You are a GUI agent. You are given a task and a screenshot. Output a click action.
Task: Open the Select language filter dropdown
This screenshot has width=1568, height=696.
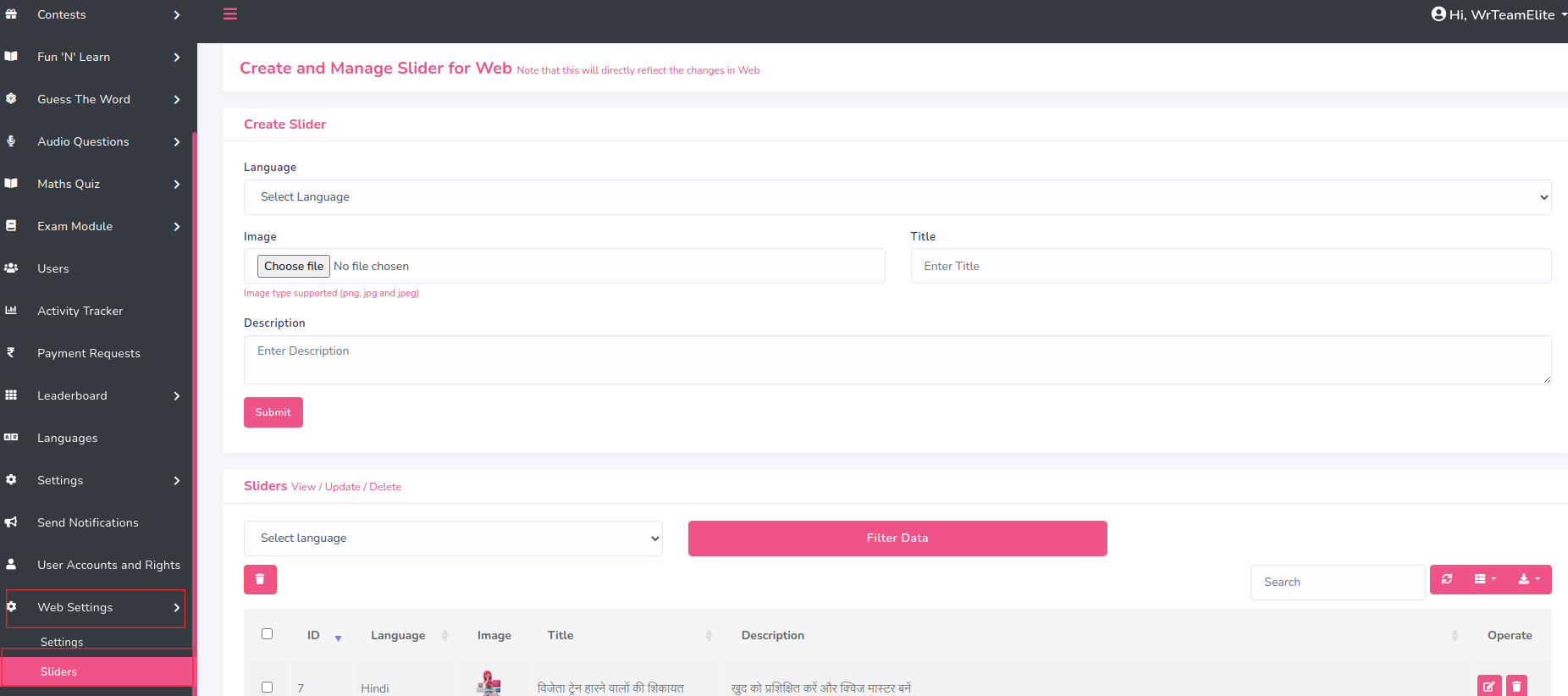pyautogui.click(x=453, y=539)
